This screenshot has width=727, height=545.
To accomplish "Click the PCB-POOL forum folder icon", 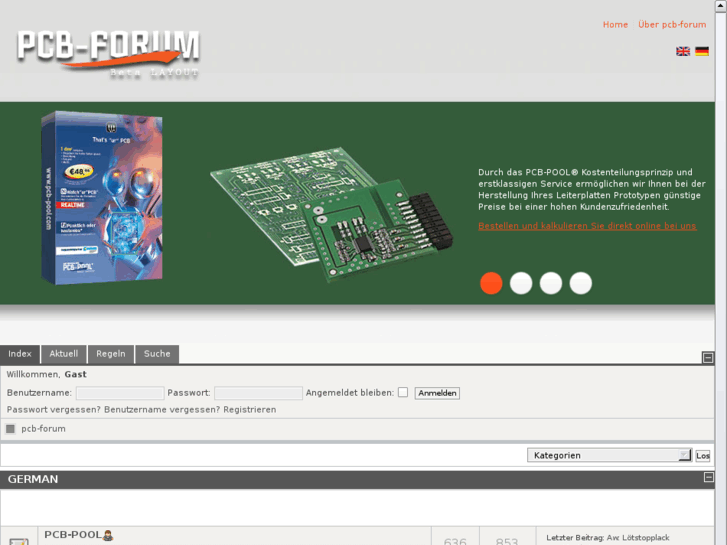I will coord(19,541).
